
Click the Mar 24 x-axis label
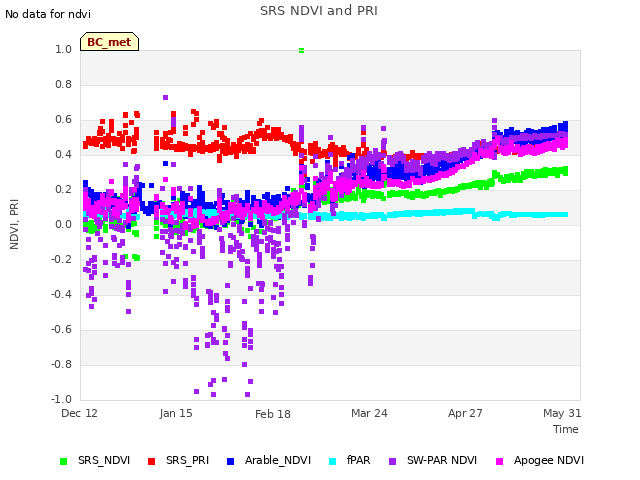pyautogui.click(x=369, y=413)
